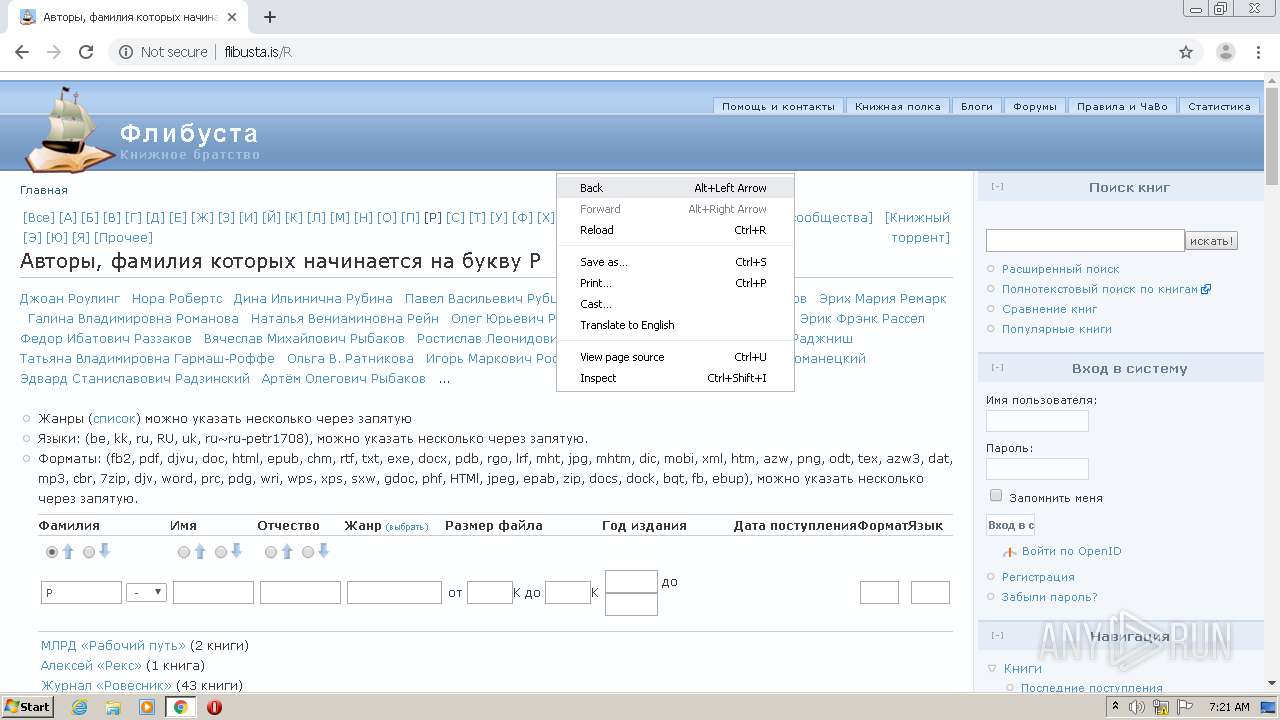Choose Save as... in context menu
This screenshot has height=720, width=1280.
point(675,262)
